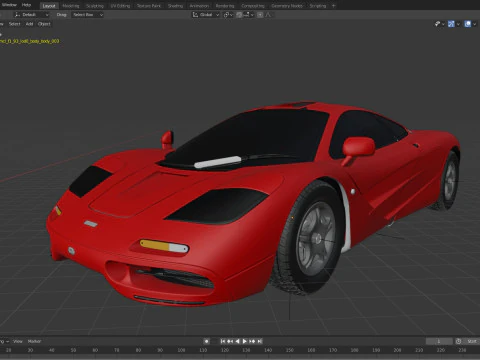Open the Default orientation dropdown
Screen dimensions: 480x360
pos(31,15)
